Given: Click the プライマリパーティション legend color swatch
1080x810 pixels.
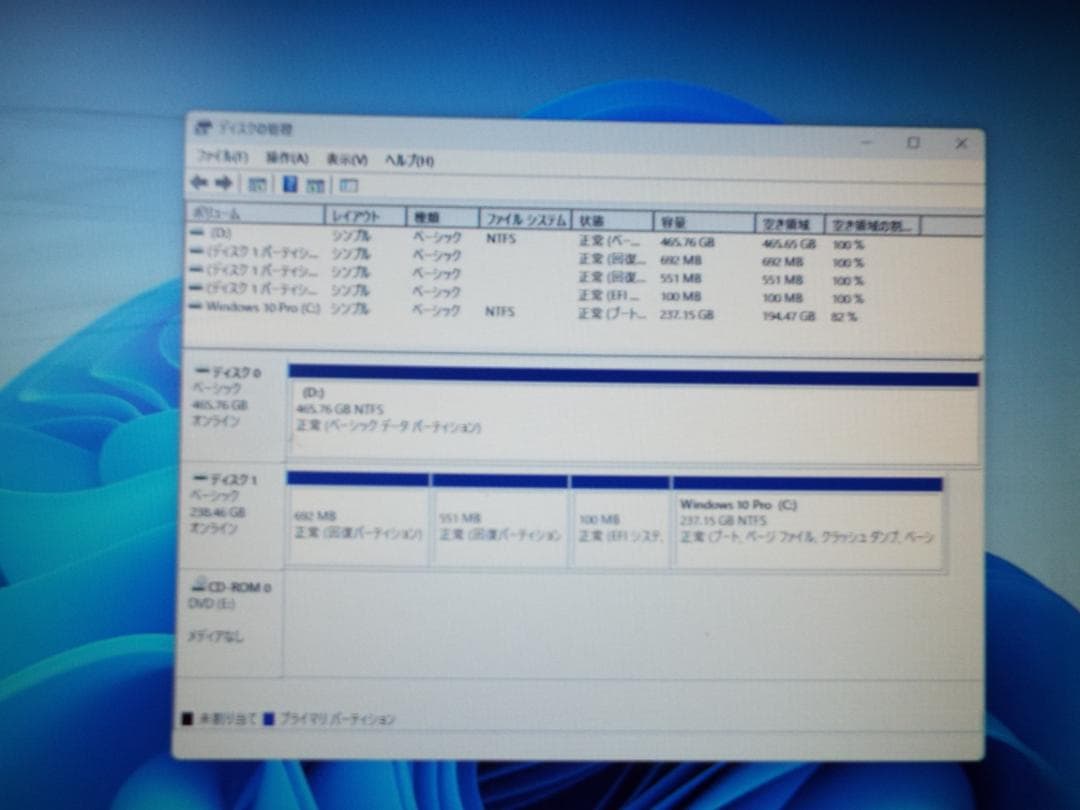Looking at the screenshot, I should tap(267, 718).
